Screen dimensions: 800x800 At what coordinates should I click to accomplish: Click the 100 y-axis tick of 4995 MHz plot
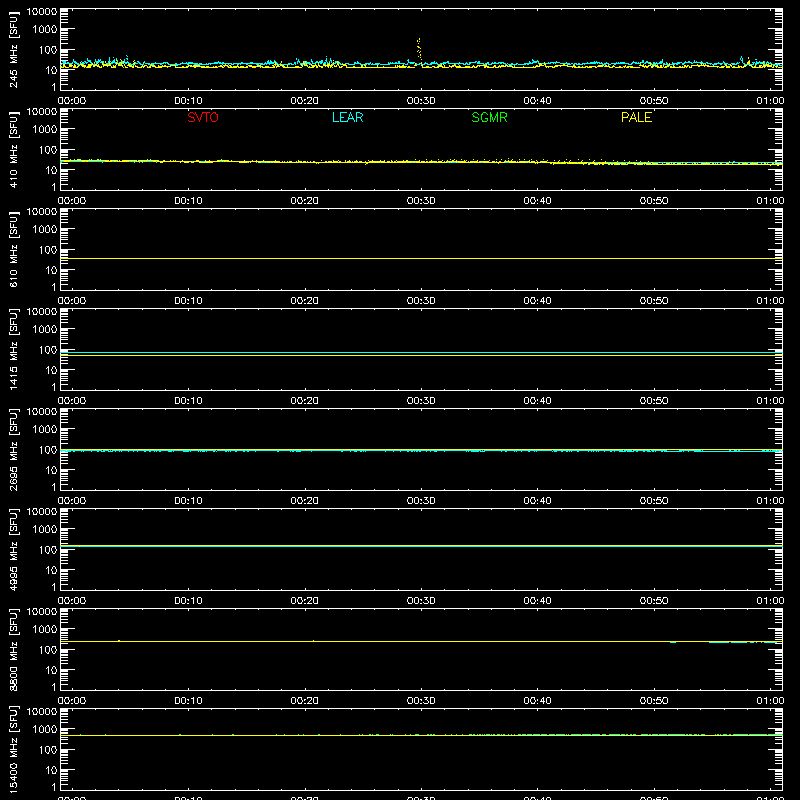pos(48,550)
